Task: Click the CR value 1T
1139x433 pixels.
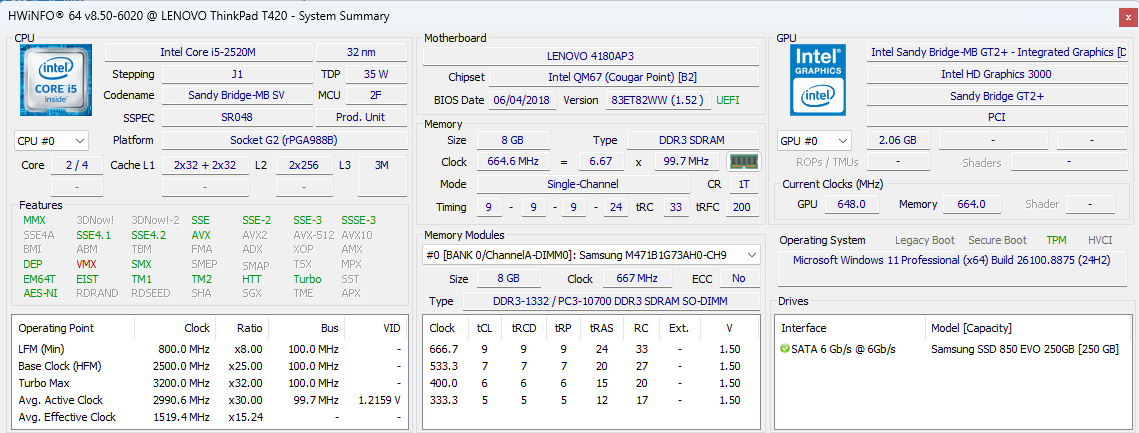Action: (x=744, y=184)
